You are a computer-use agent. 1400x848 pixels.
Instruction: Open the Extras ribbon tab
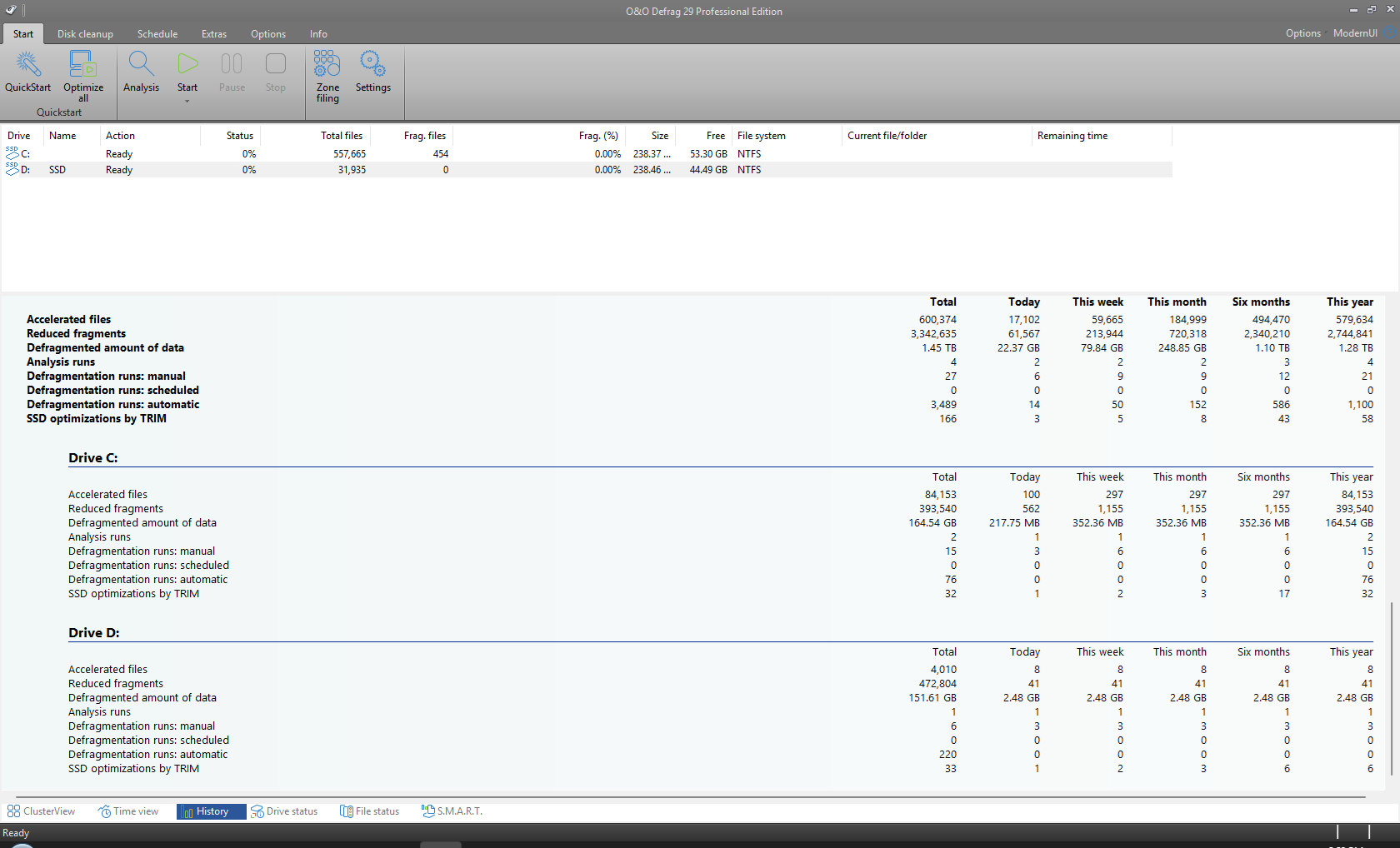214,34
